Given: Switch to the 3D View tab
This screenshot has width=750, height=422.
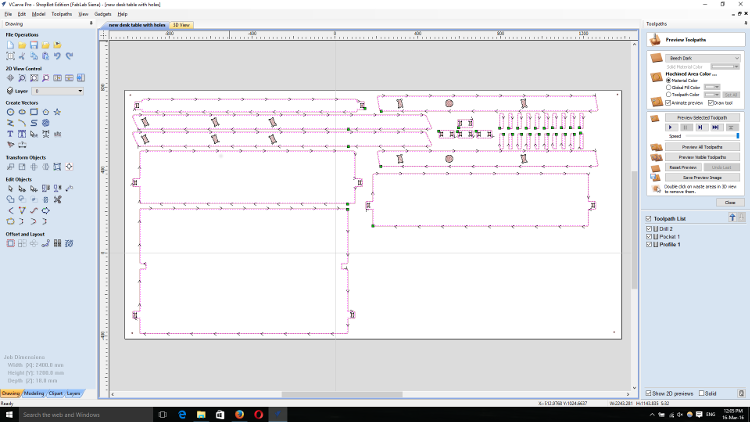Looking at the screenshot, I should point(181,25).
